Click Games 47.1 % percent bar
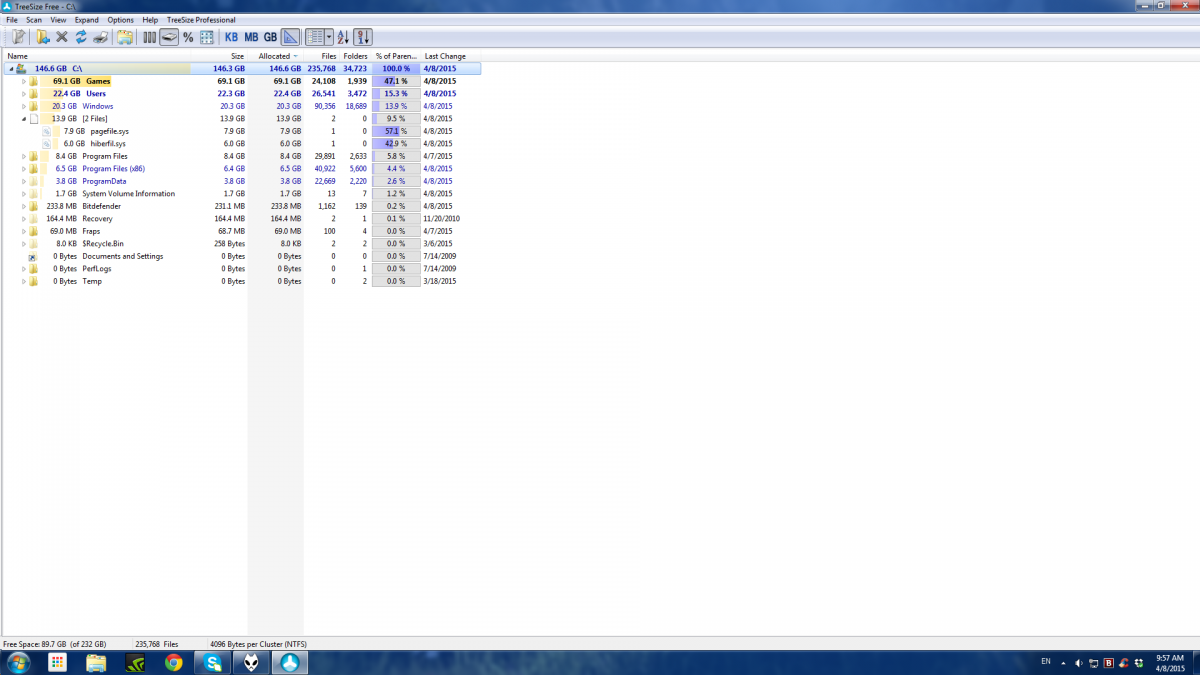 click(396, 81)
